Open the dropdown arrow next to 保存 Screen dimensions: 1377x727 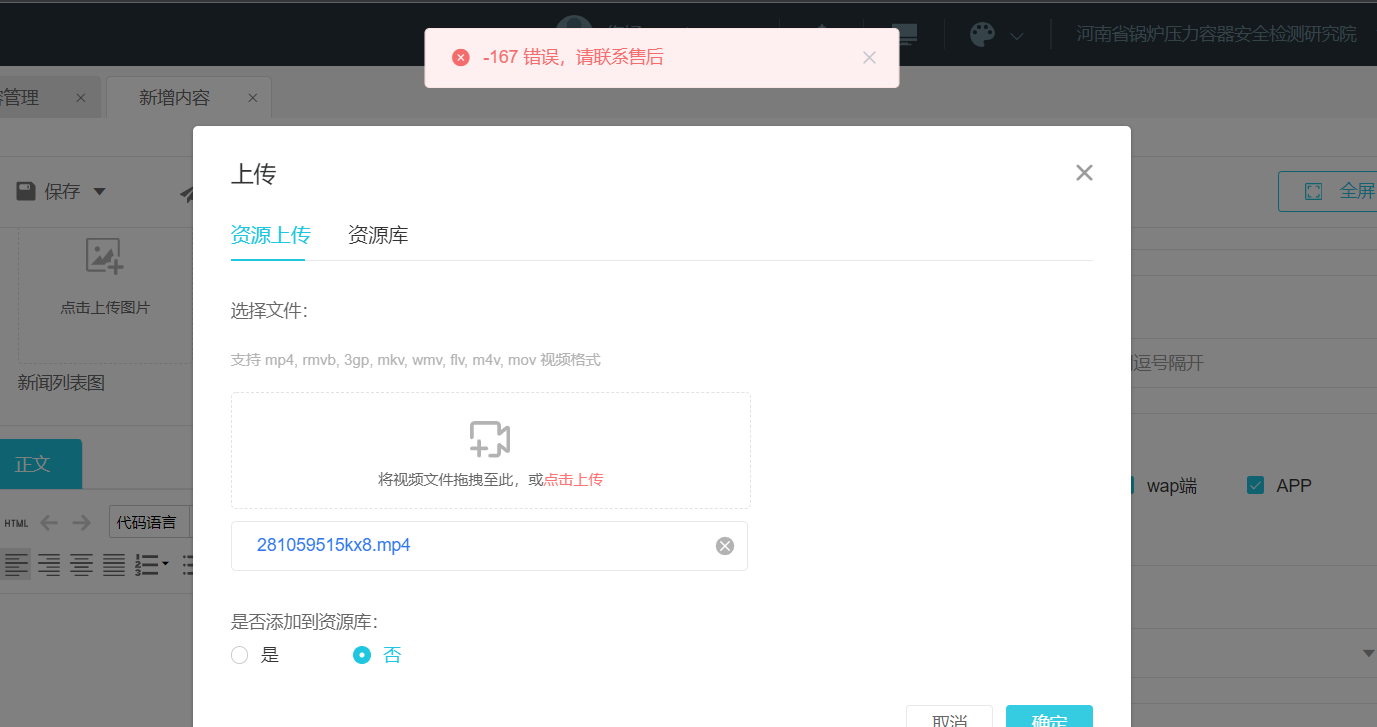pos(99,191)
